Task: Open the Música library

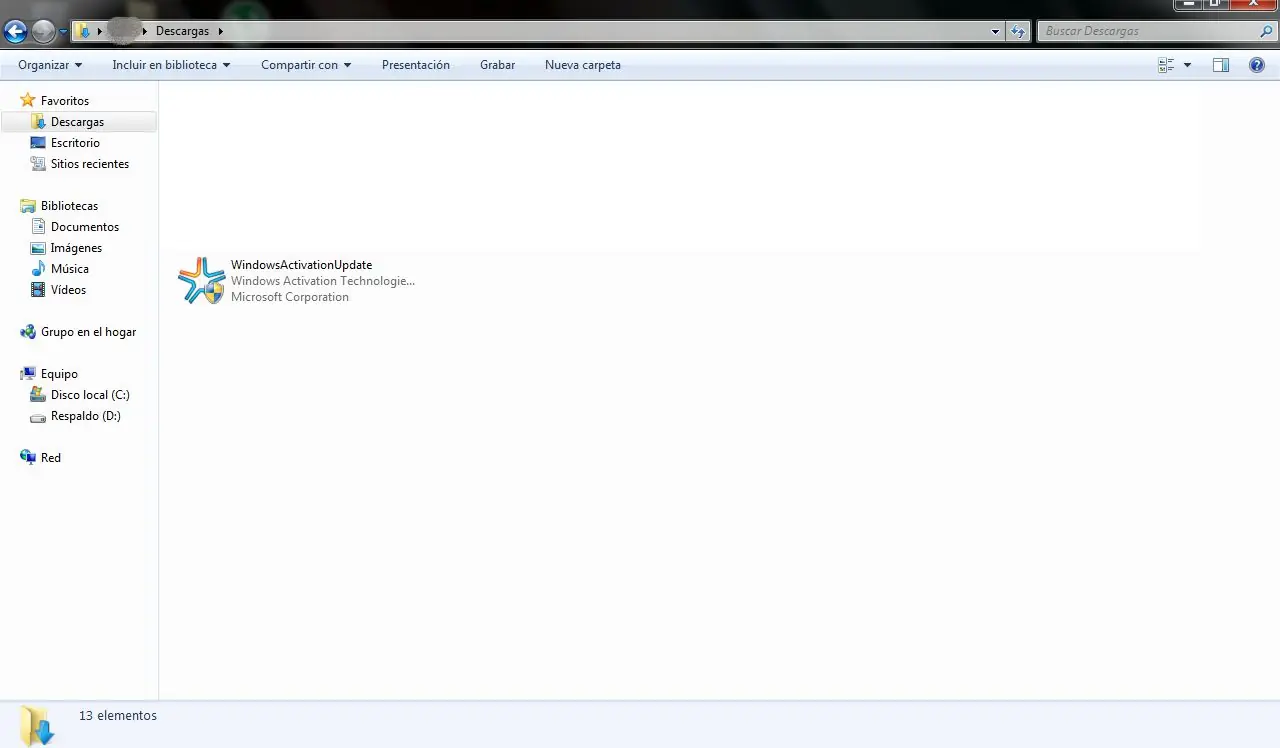Action: pyautogui.click(x=70, y=269)
